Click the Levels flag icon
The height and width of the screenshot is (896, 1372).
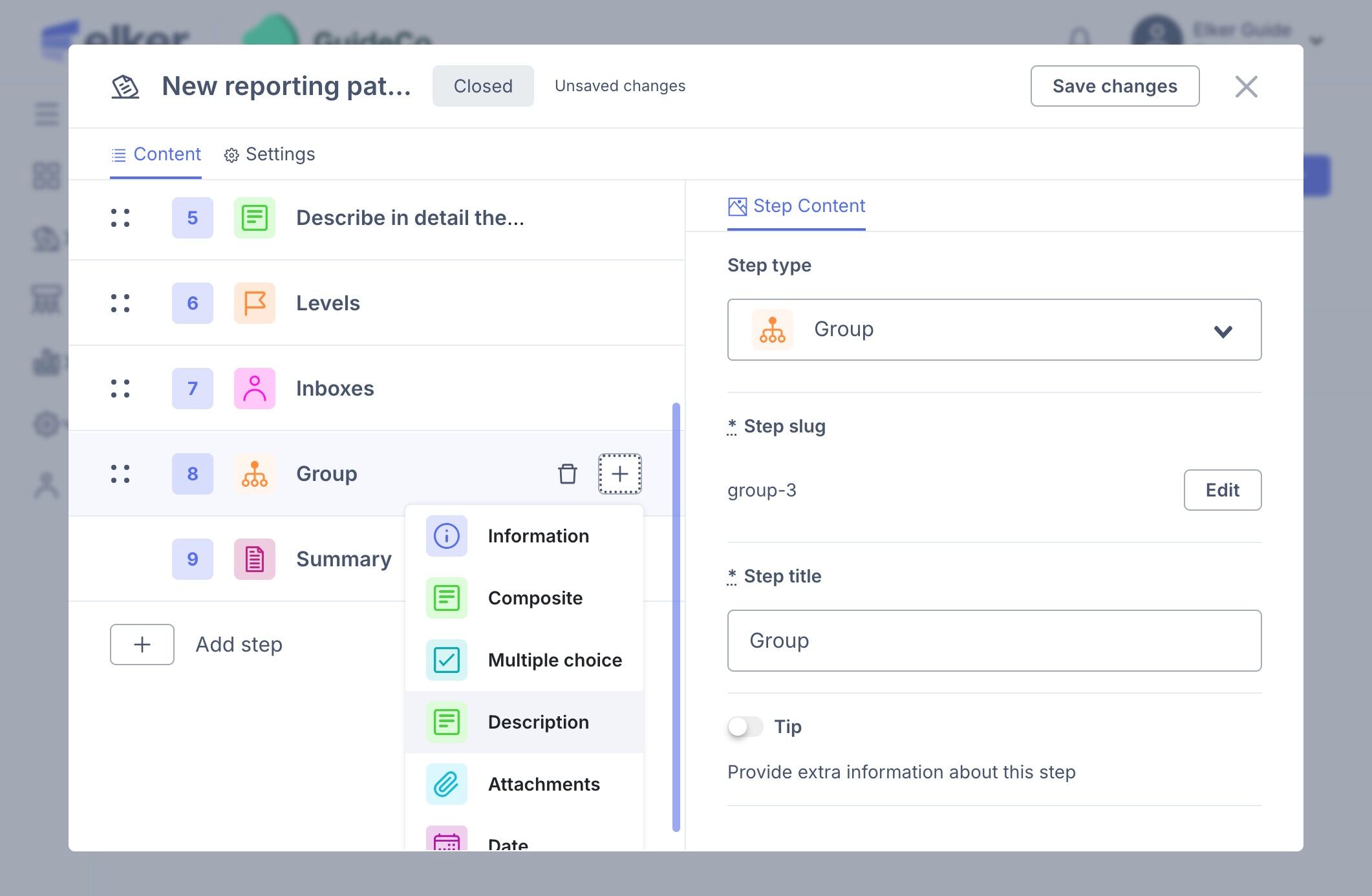click(x=254, y=303)
